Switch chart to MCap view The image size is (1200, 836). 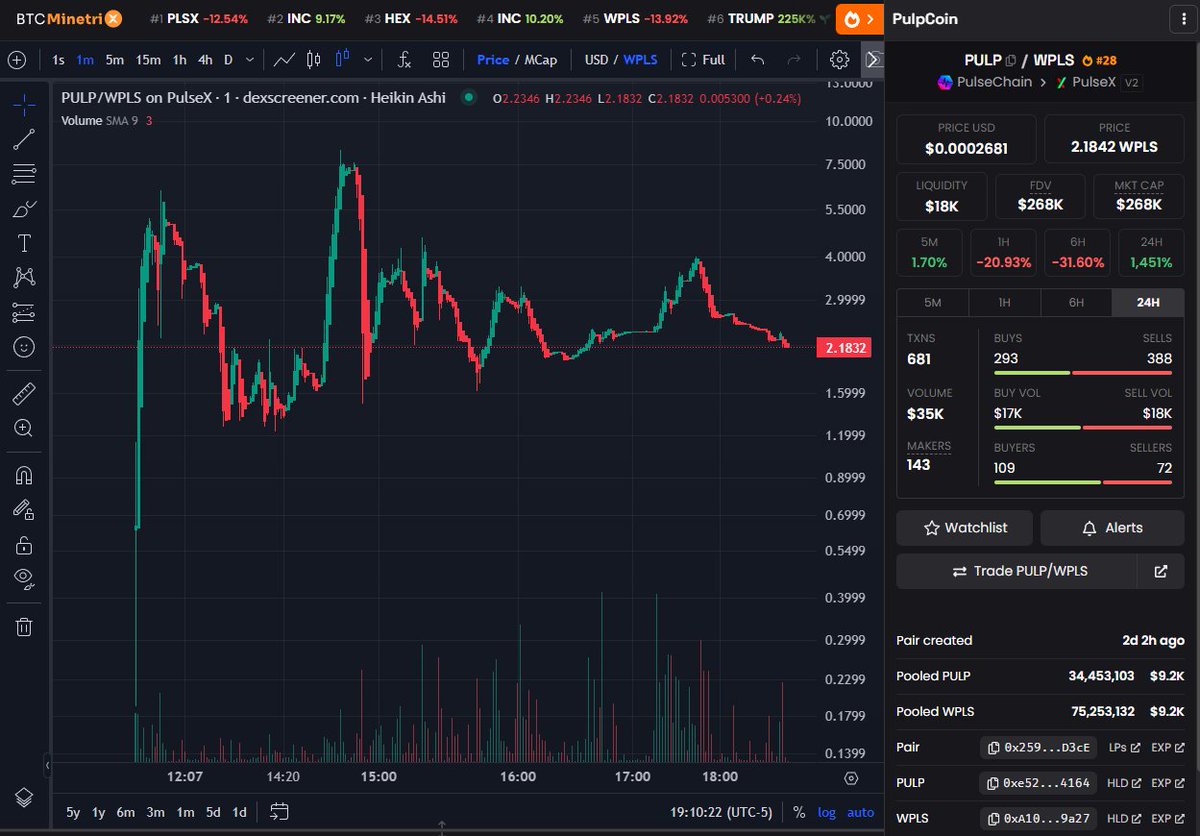(x=541, y=60)
